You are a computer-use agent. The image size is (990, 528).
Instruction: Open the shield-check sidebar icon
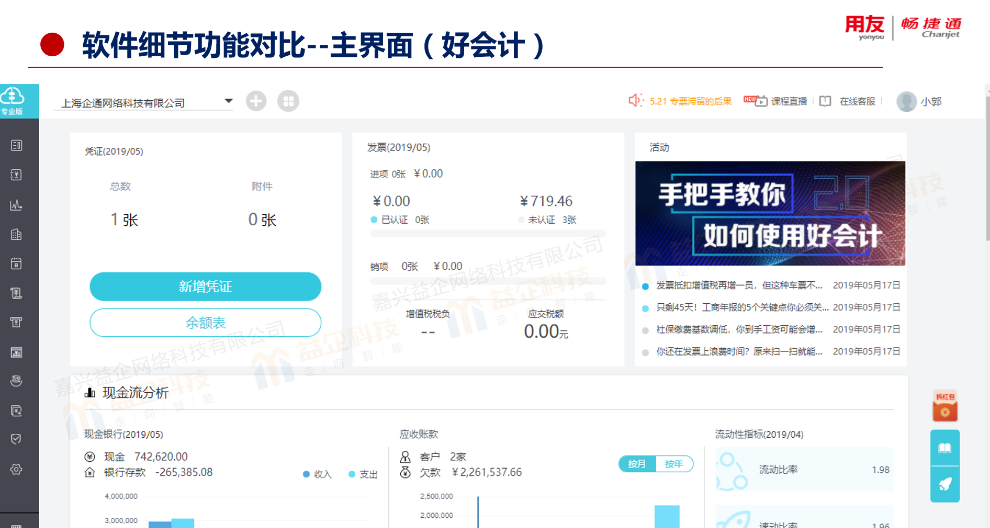pyautogui.click(x=16, y=439)
